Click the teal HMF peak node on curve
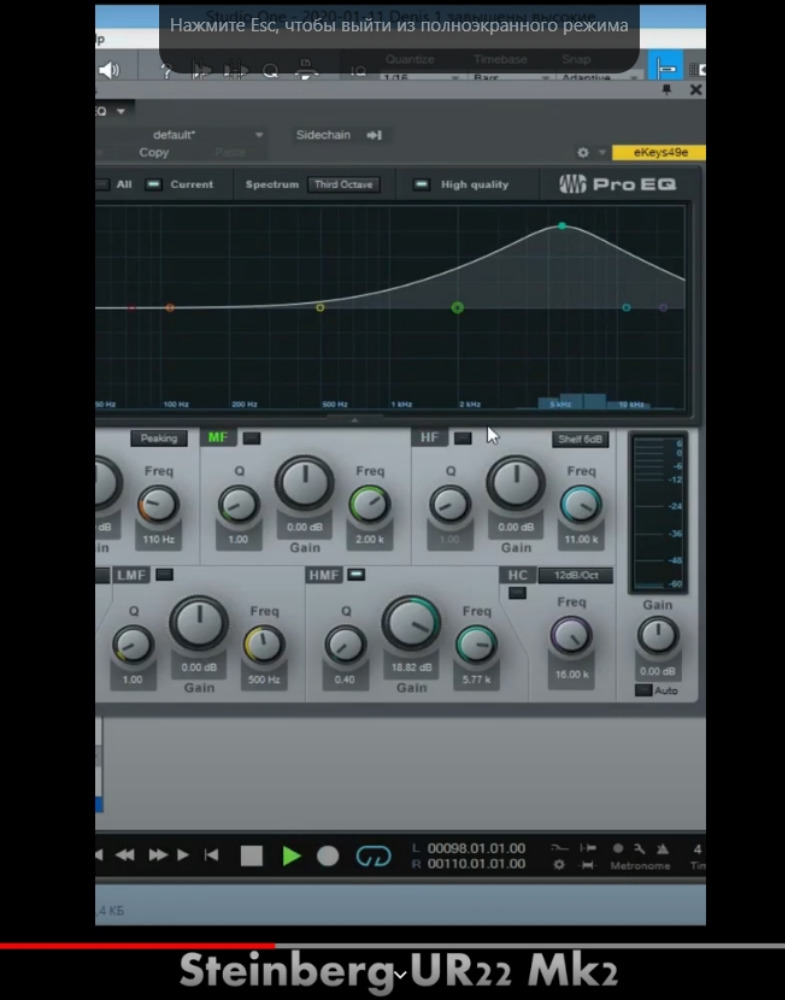 coord(562,226)
